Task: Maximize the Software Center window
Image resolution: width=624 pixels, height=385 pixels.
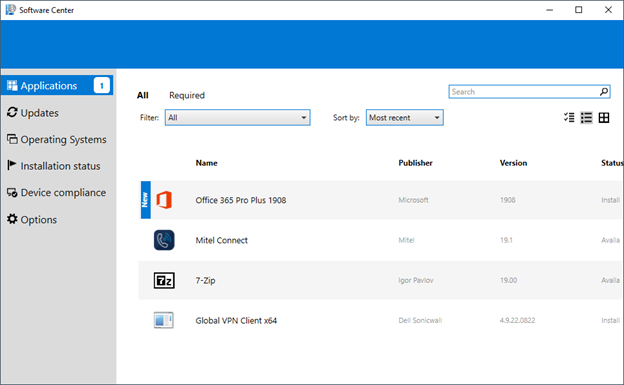Action: (x=579, y=10)
